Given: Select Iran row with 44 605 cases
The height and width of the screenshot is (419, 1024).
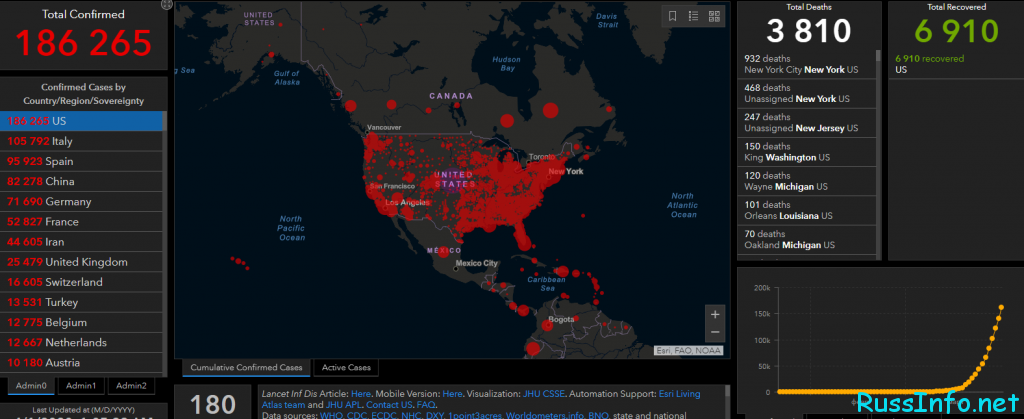Looking at the screenshot, I should [81, 242].
